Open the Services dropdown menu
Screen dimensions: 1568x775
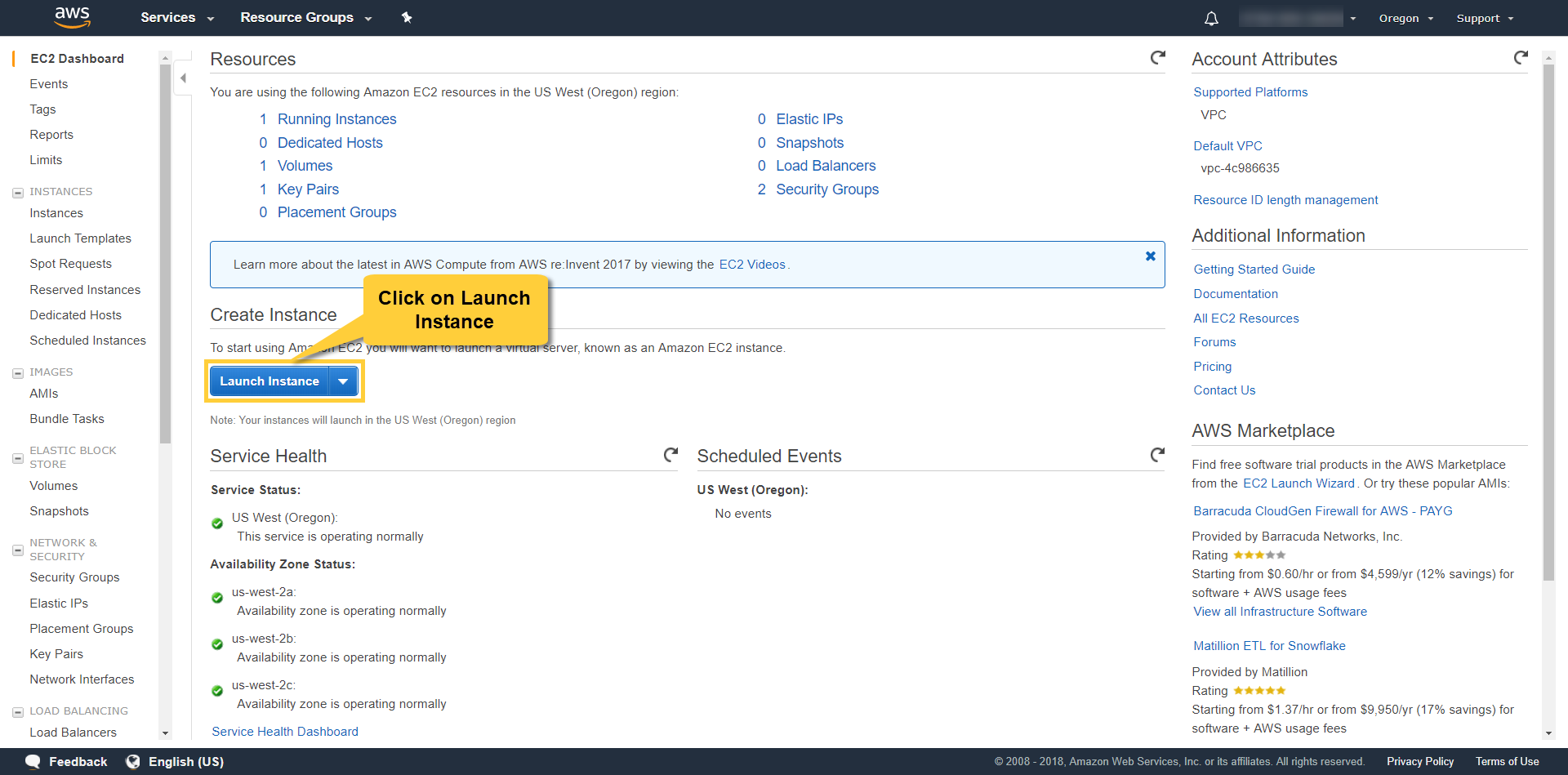[x=176, y=17]
